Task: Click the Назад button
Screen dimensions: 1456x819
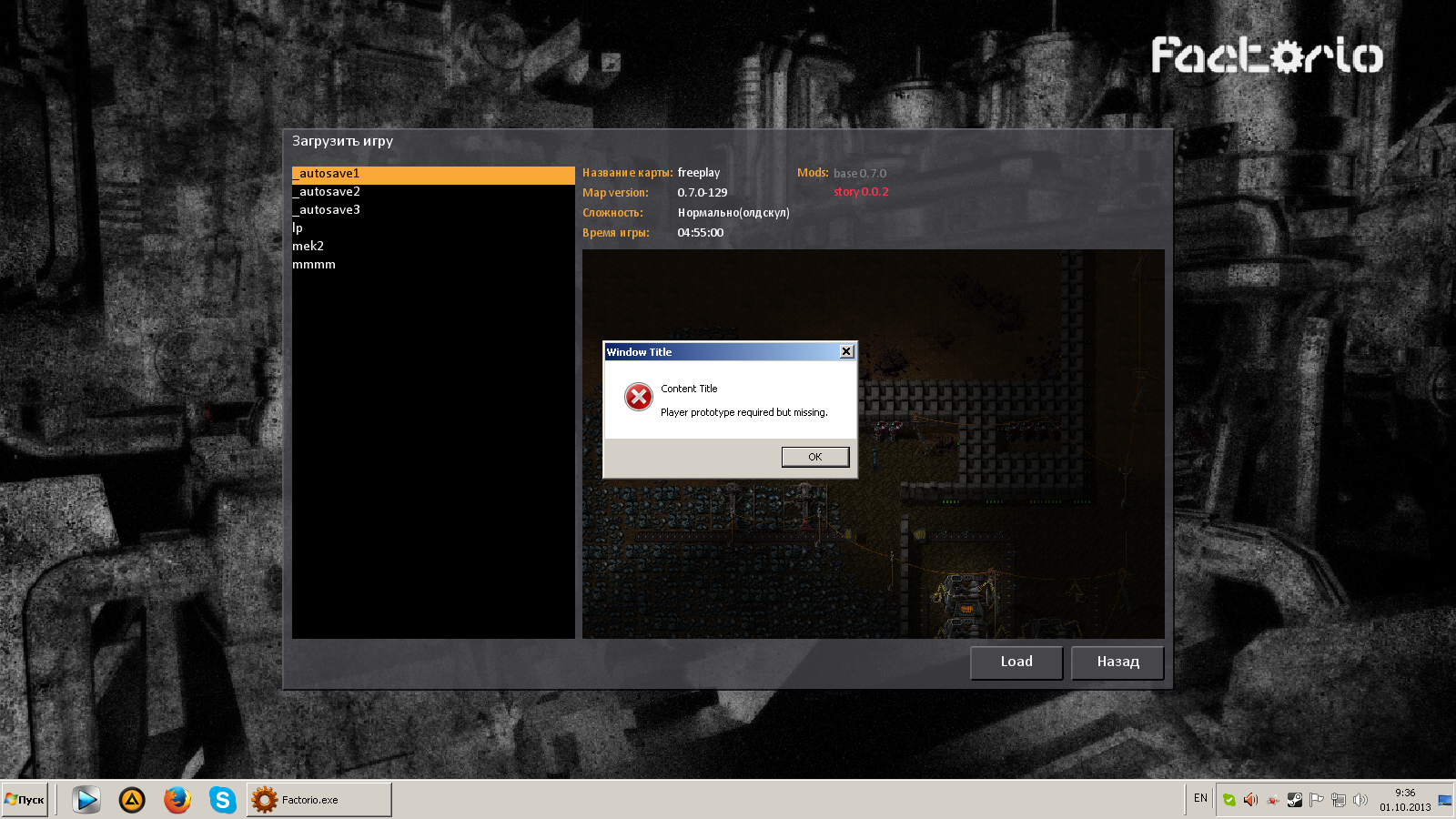Action: tap(1117, 662)
